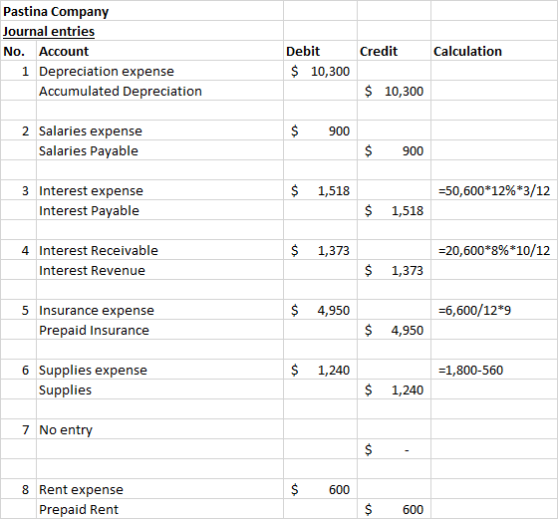560x519 pixels.
Task: Select the formula =50,600*12%*3/12
Action: click(x=494, y=190)
